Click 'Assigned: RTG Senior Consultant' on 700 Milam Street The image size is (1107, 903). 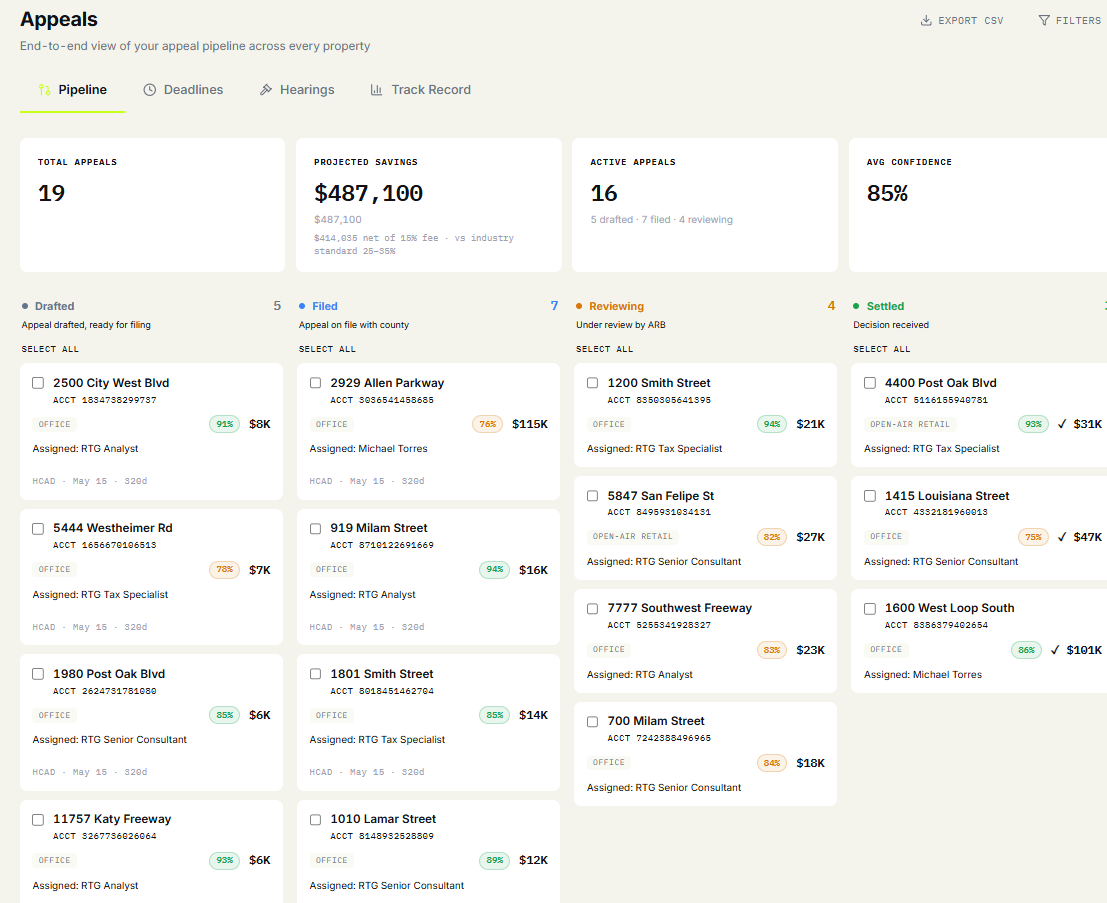(x=664, y=788)
